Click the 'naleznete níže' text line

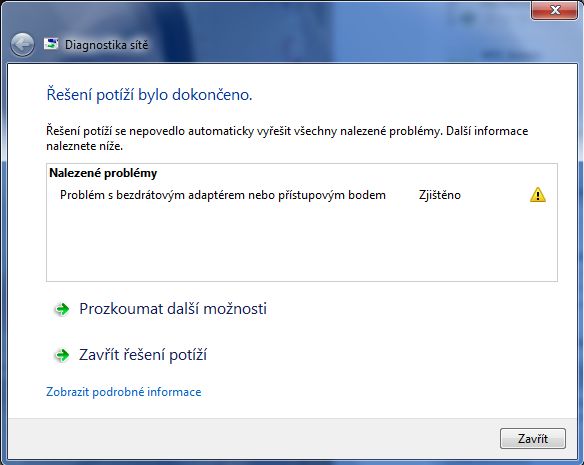(85, 146)
